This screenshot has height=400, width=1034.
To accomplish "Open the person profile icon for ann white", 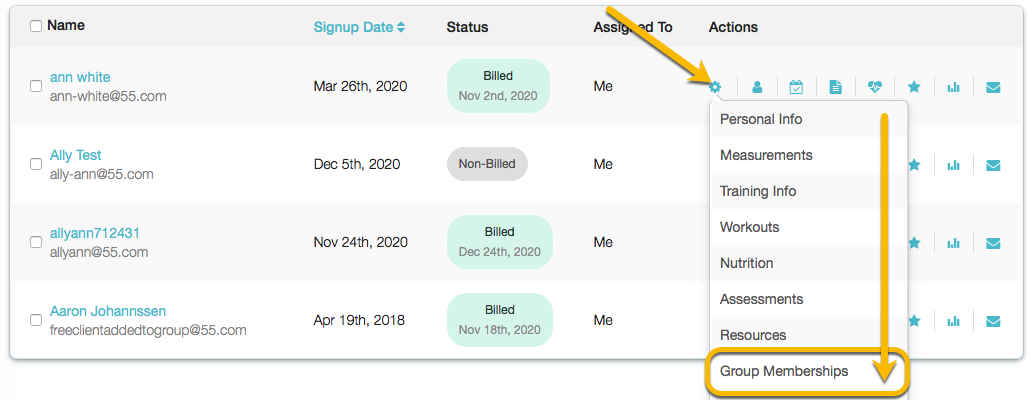I will [x=757, y=87].
